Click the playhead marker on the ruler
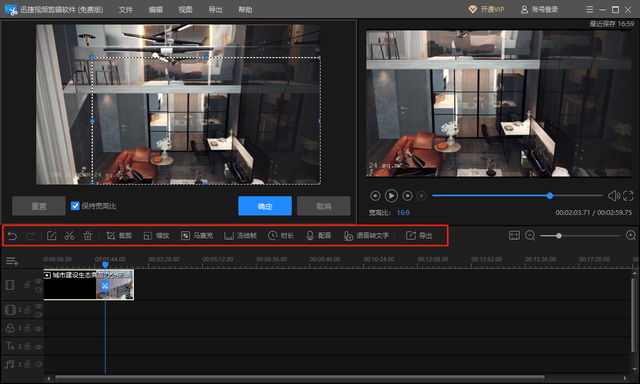This screenshot has height=384, width=640. pyautogui.click(x=105, y=265)
